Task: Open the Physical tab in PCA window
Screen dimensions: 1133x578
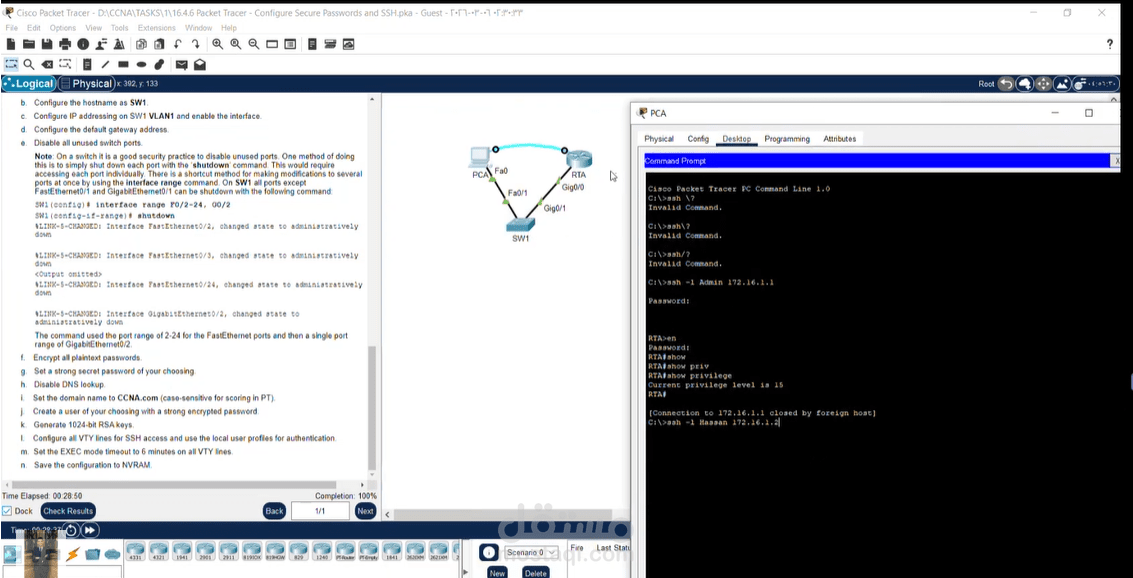Action: pos(659,139)
